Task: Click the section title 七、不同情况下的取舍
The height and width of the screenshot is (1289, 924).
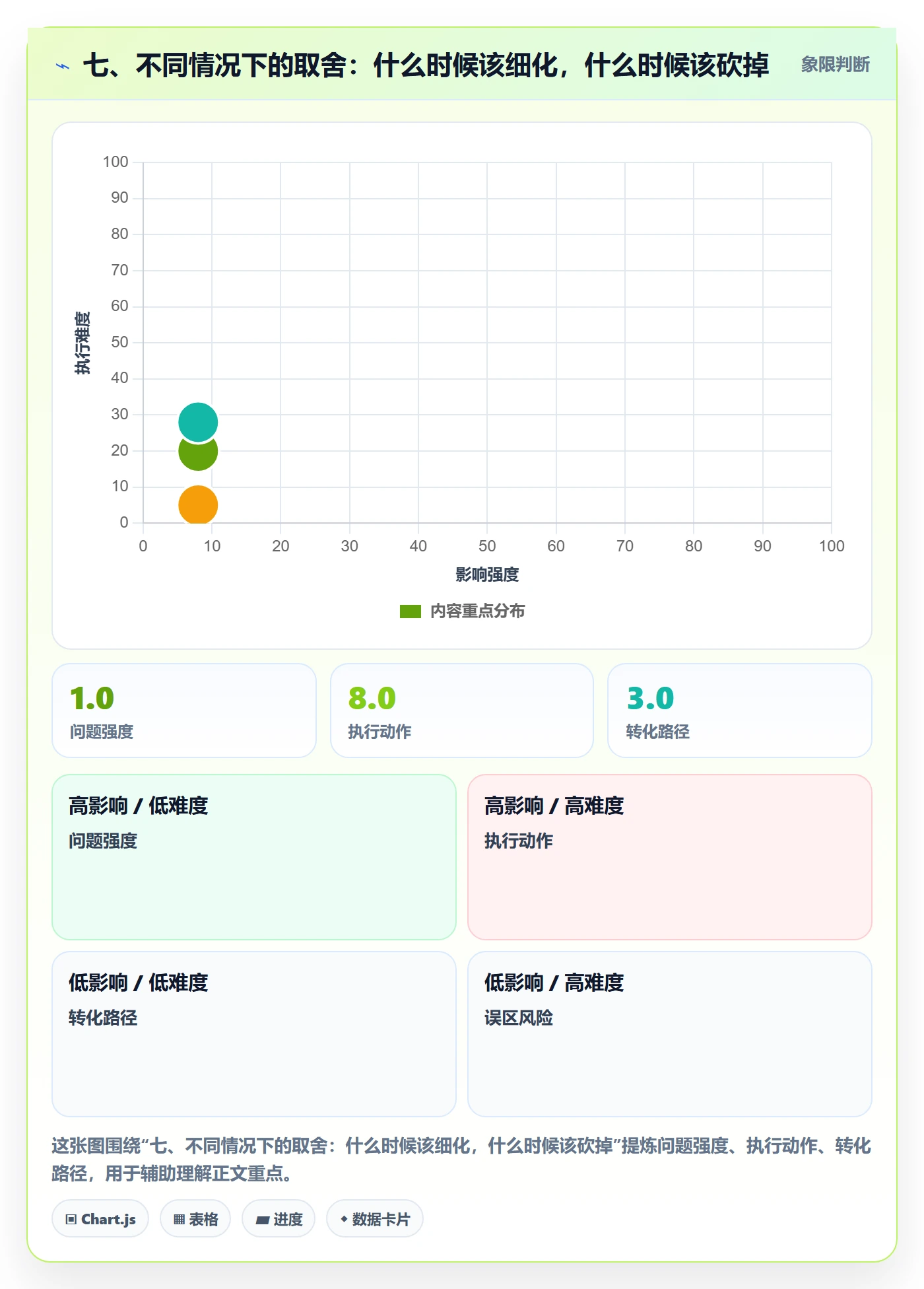Action: [426, 65]
